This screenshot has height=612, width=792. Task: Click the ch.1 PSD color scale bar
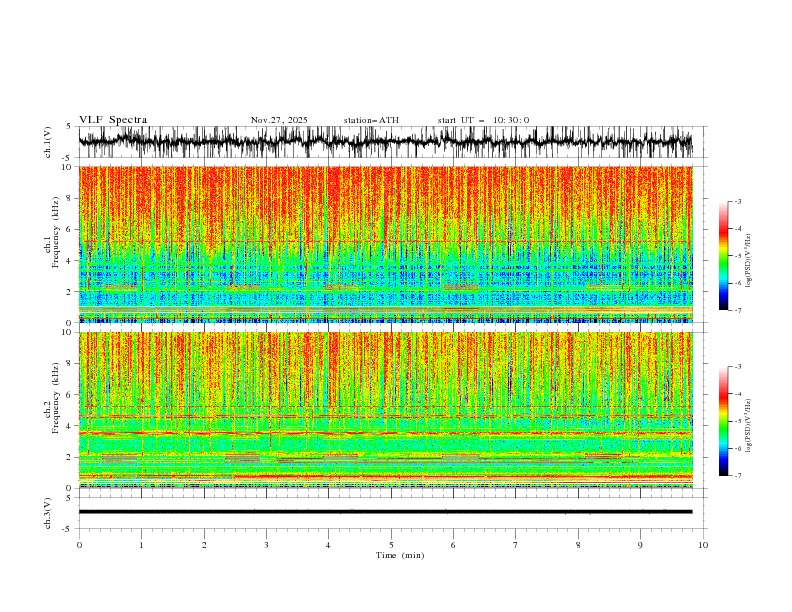pos(723,256)
